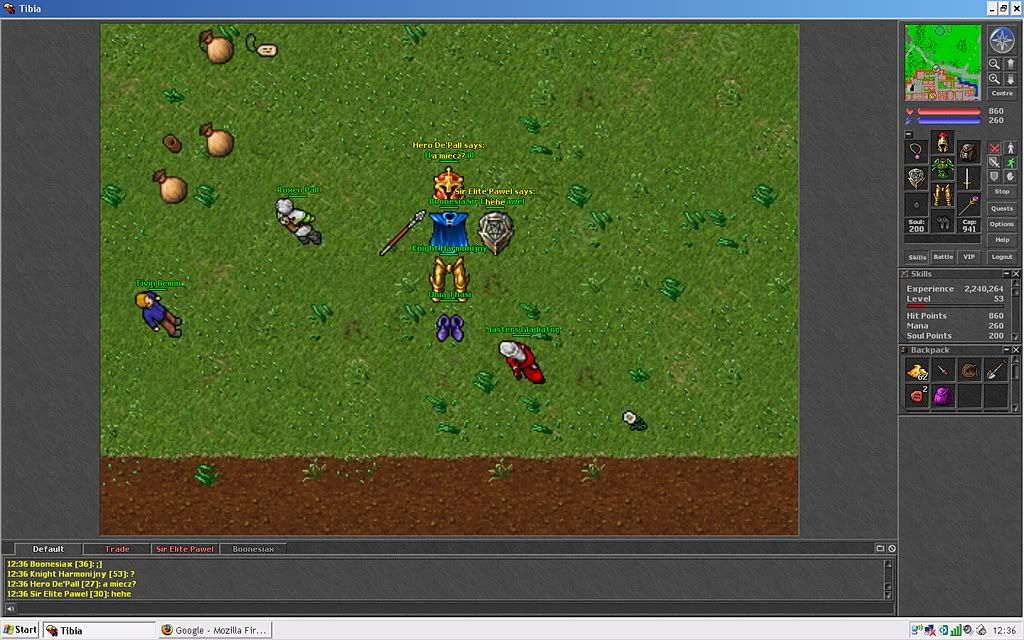Toggle the VIP list button

click(x=969, y=257)
